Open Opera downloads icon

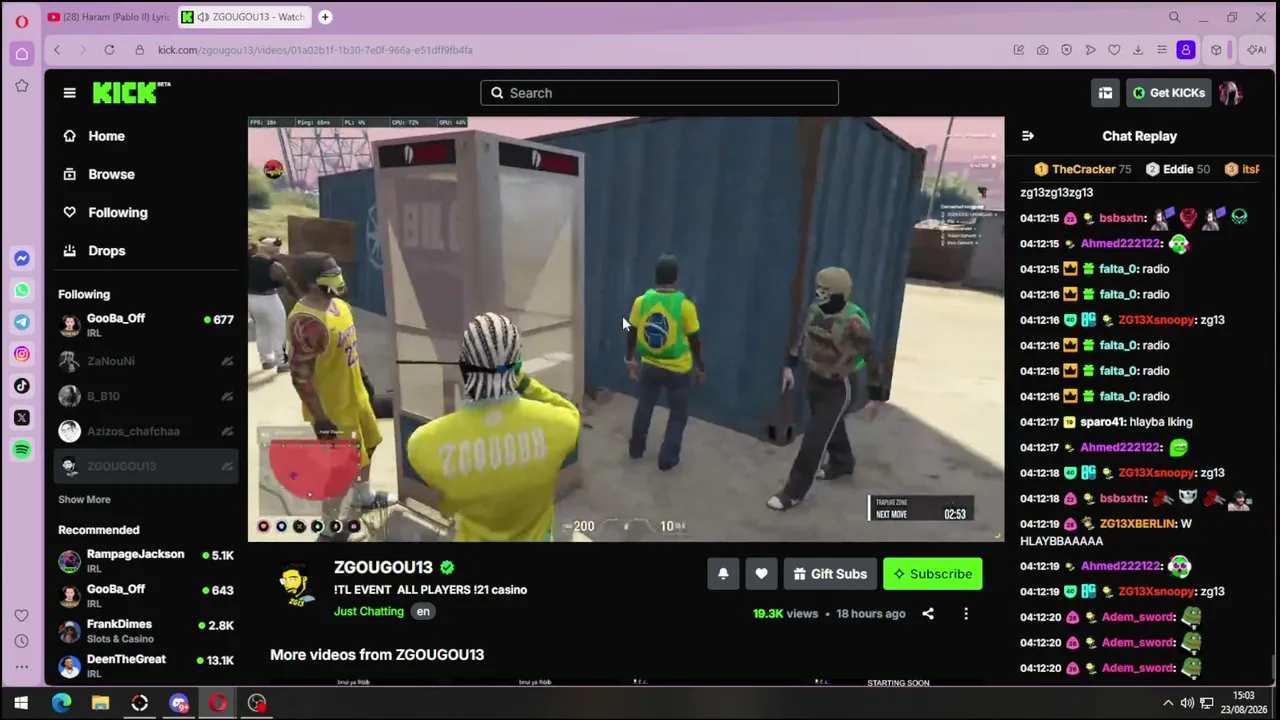1138,50
